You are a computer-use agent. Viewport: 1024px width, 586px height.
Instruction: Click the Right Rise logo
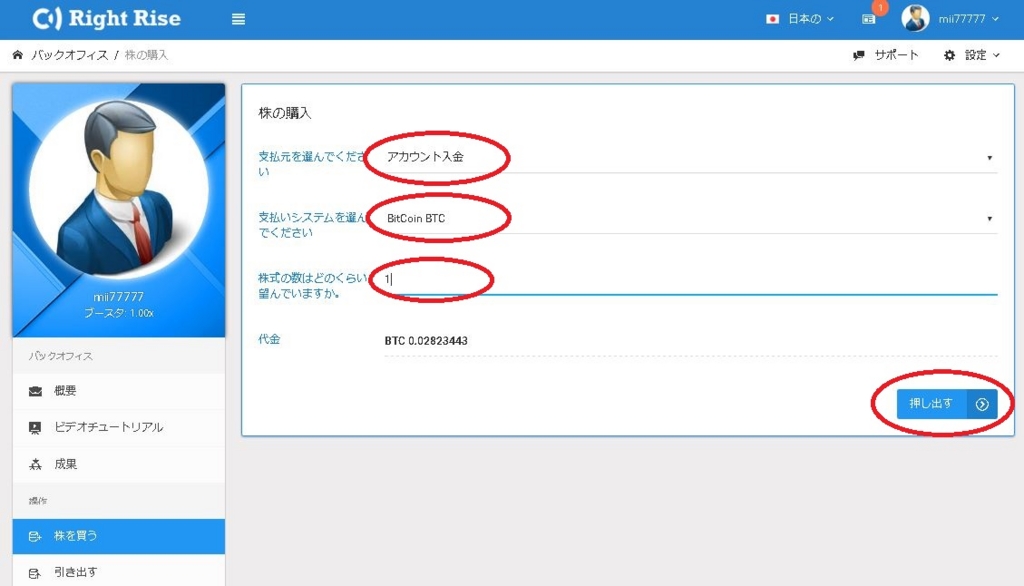pos(106,19)
